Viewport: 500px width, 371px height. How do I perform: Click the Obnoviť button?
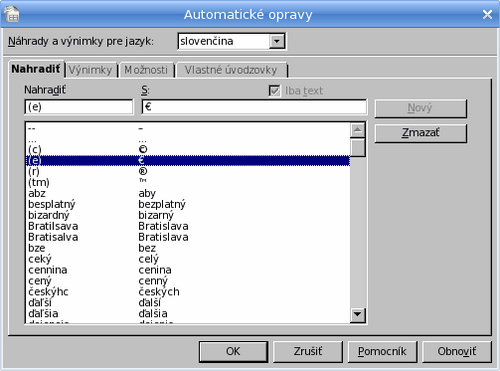[x=457, y=351]
